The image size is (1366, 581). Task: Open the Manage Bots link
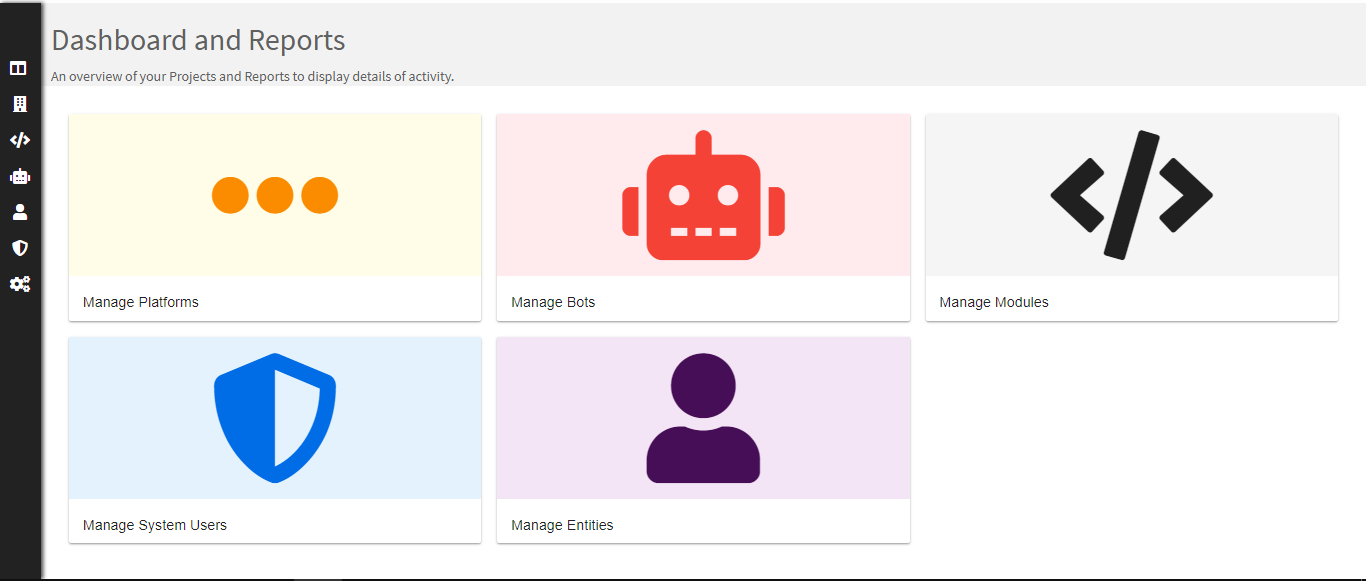553,302
